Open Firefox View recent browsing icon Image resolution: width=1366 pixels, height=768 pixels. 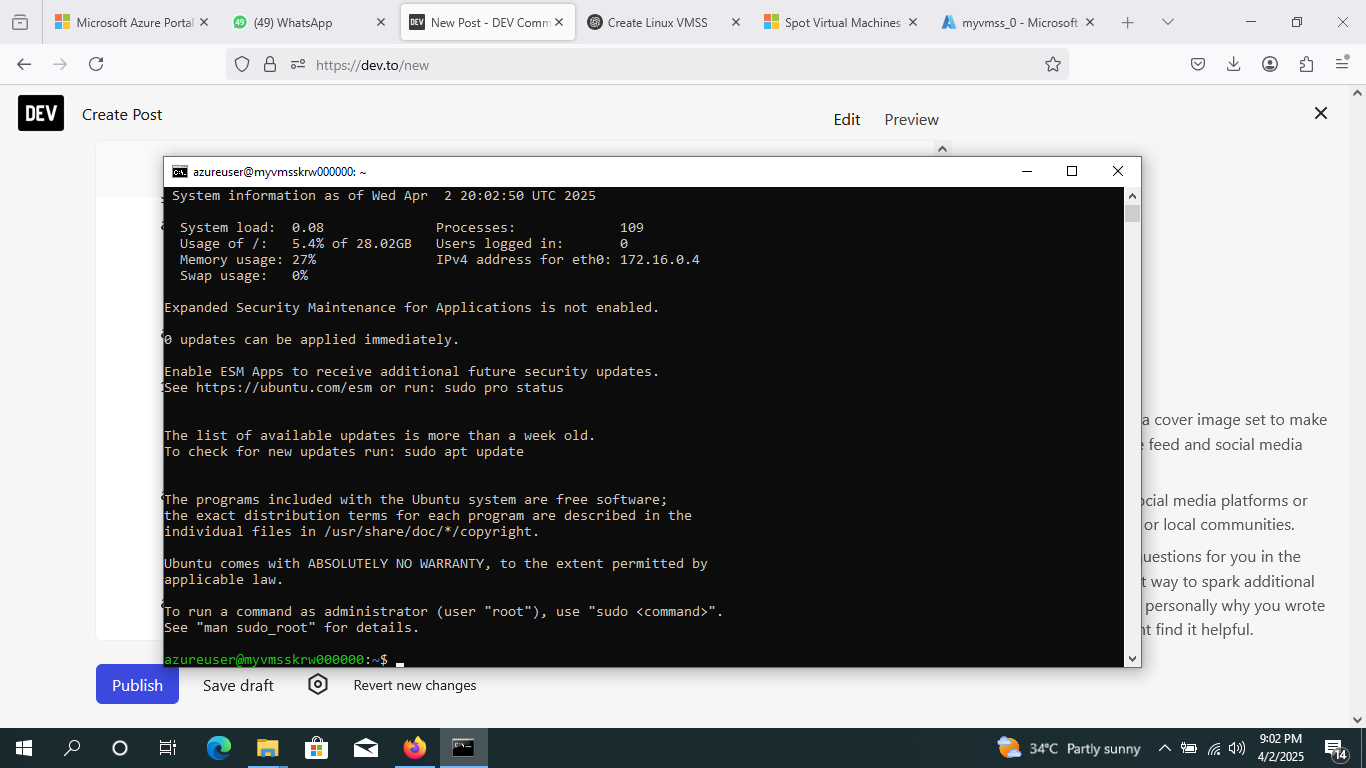point(21,22)
